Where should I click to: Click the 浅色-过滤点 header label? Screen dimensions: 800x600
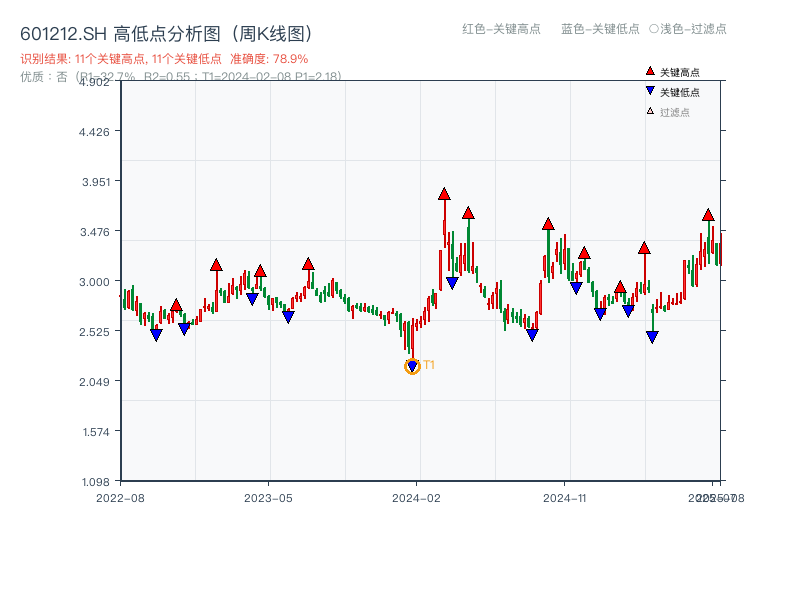[x=693, y=29]
